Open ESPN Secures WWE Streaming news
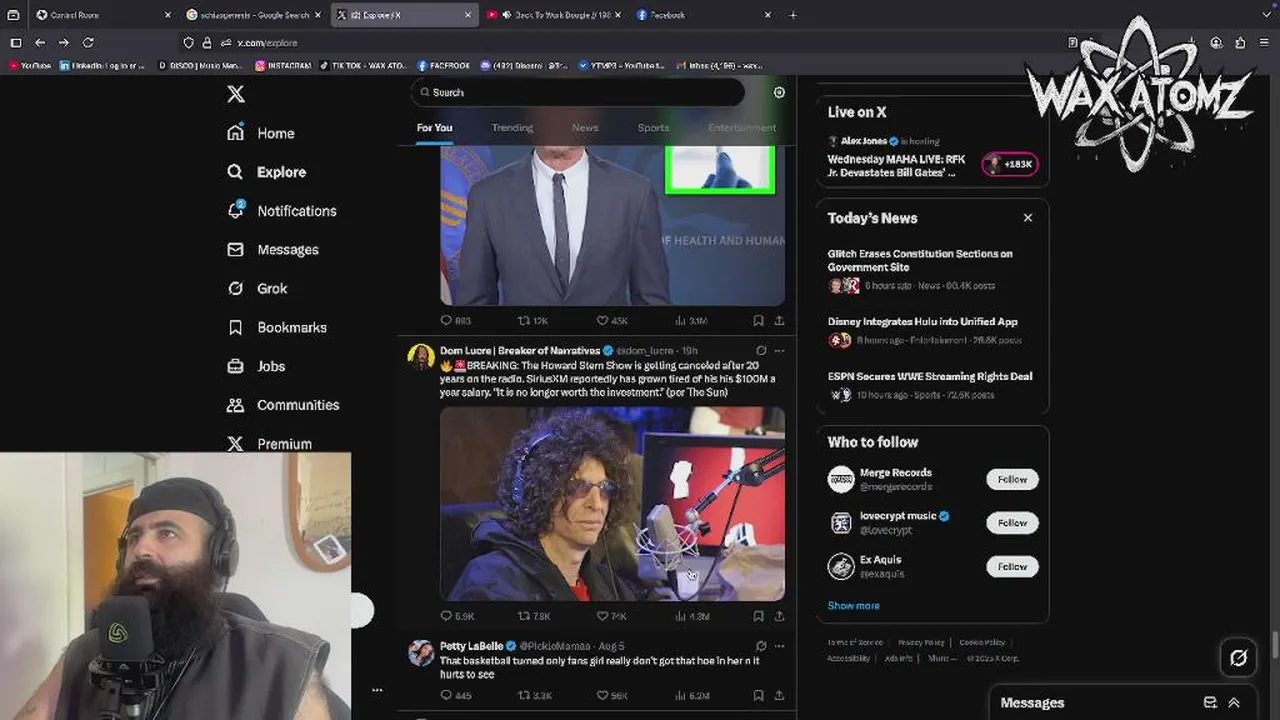1280x720 pixels. click(x=930, y=377)
